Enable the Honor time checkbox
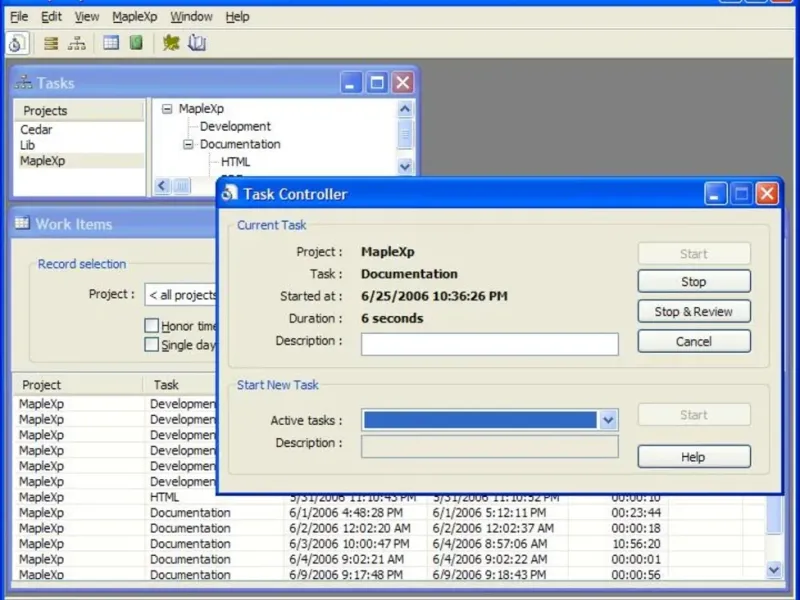Viewport: 800px width, 600px height. click(x=152, y=326)
